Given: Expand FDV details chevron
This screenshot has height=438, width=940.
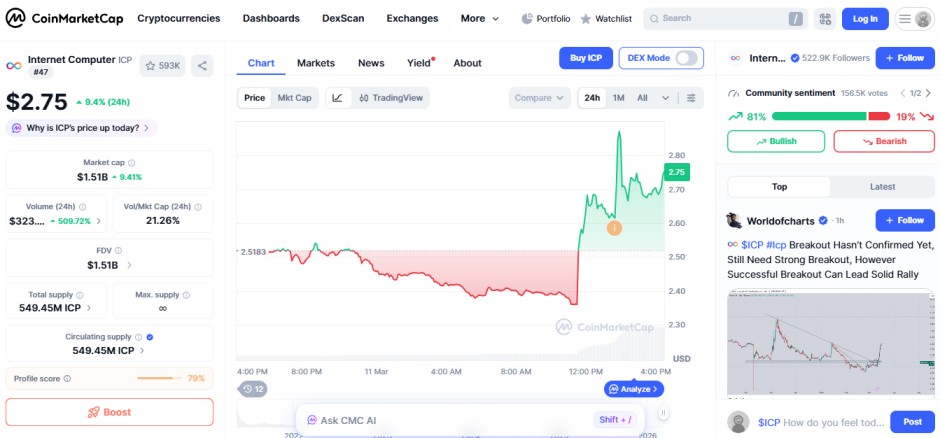Looking at the screenshot, I should click(129, 265).
